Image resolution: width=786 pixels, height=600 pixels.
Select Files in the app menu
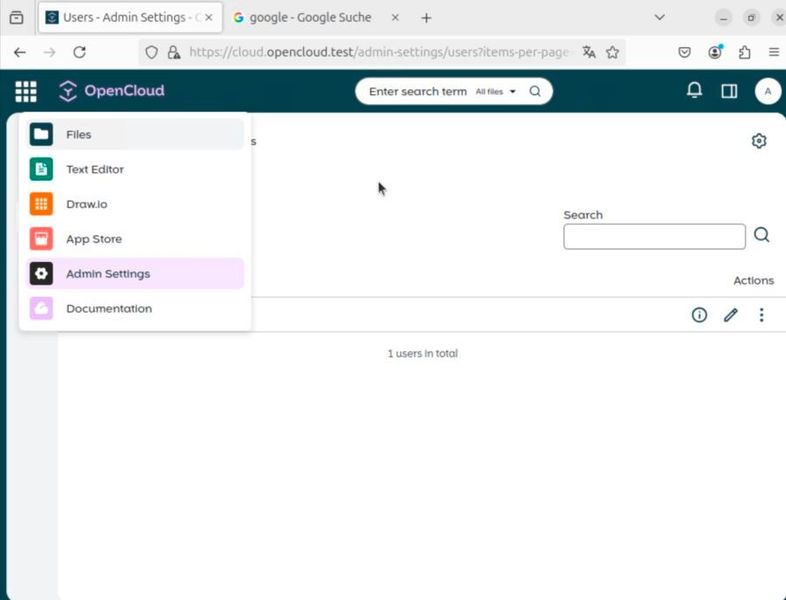pos(135,134)
